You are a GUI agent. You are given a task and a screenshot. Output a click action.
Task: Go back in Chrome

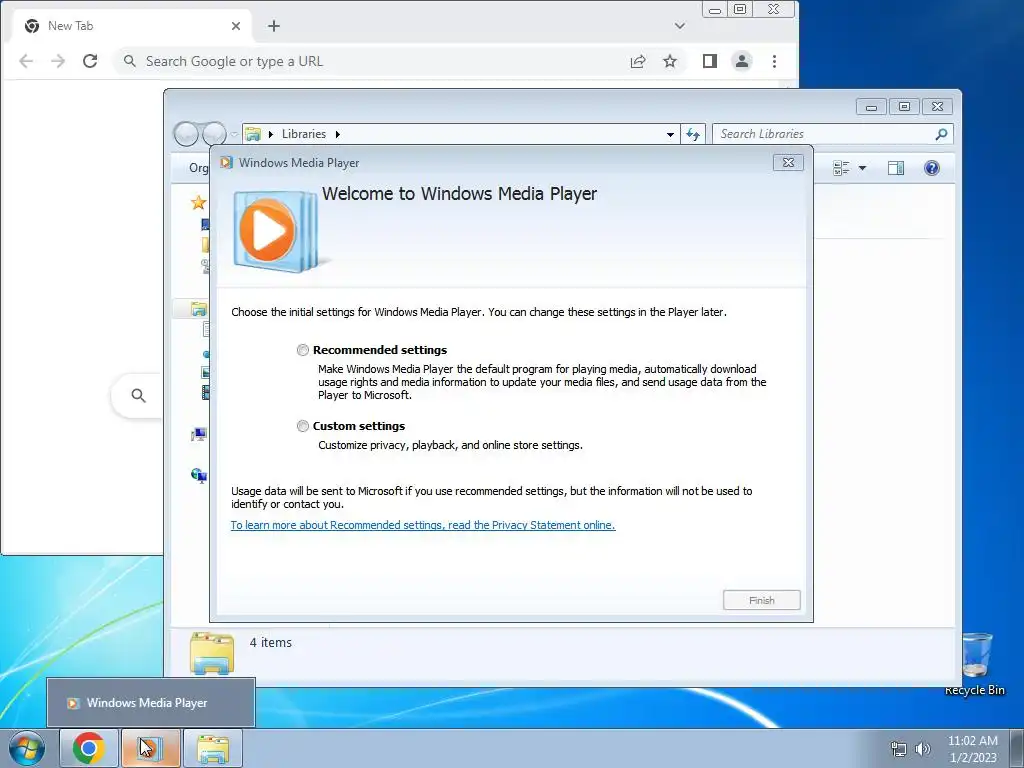pyautogui.click(x=26, y=61)
